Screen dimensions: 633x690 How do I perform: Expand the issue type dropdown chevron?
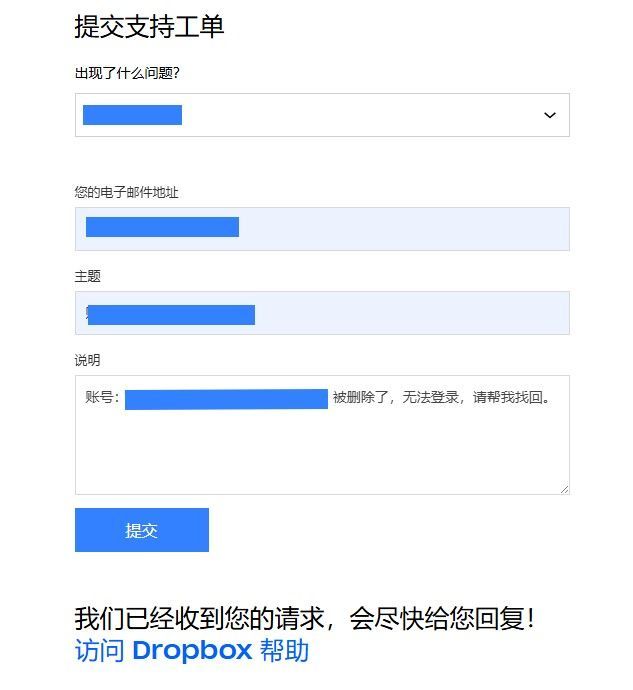[x=549, y=115]
